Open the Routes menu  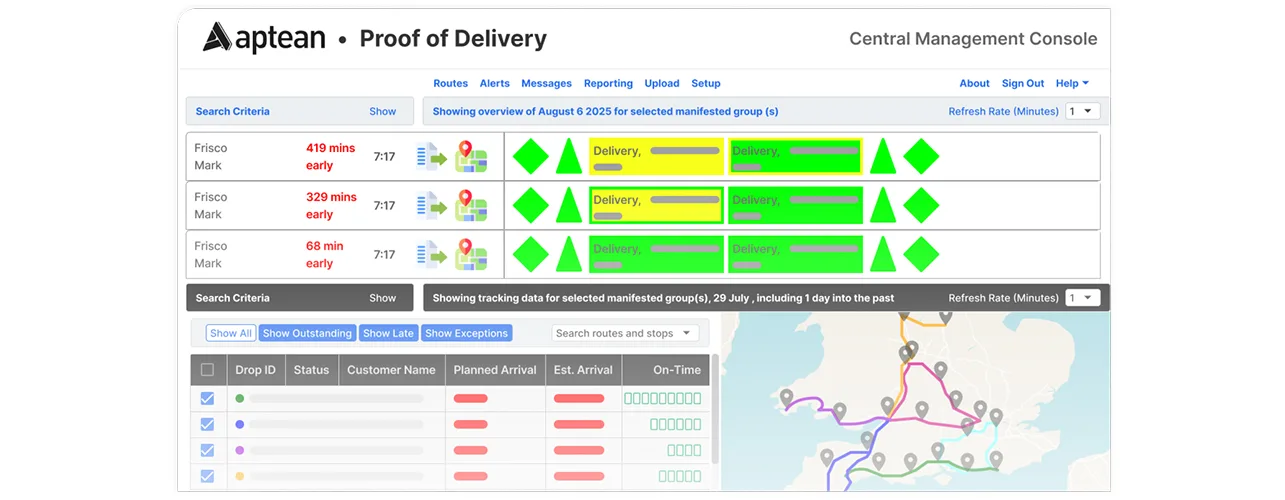click(451, 84)
